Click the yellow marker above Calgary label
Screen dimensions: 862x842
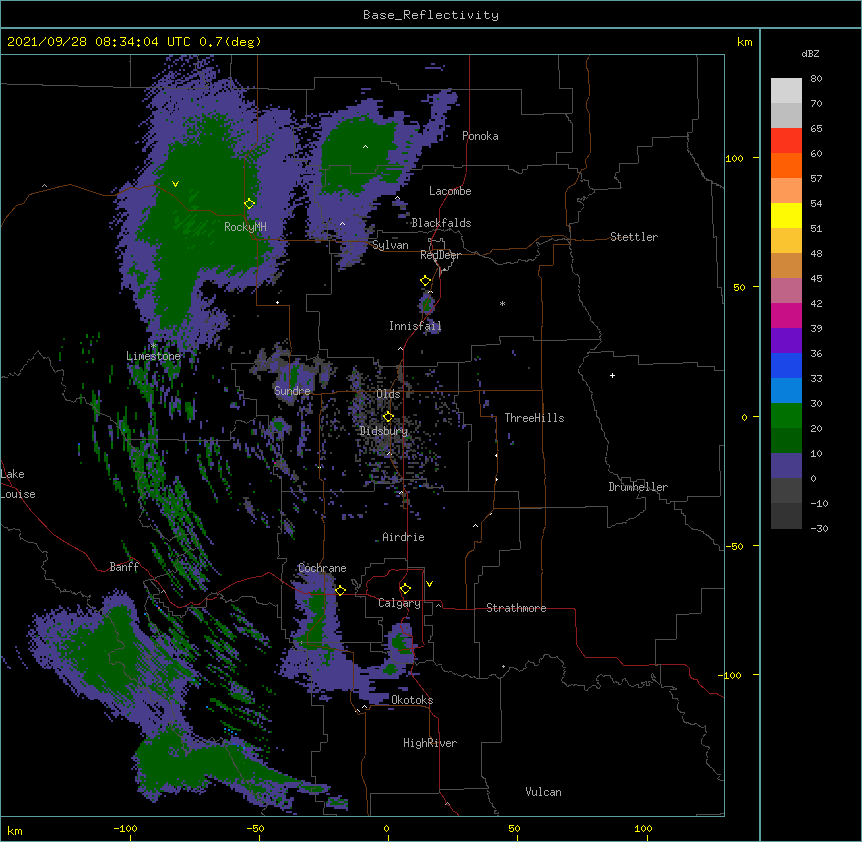[x=405, y=589]
